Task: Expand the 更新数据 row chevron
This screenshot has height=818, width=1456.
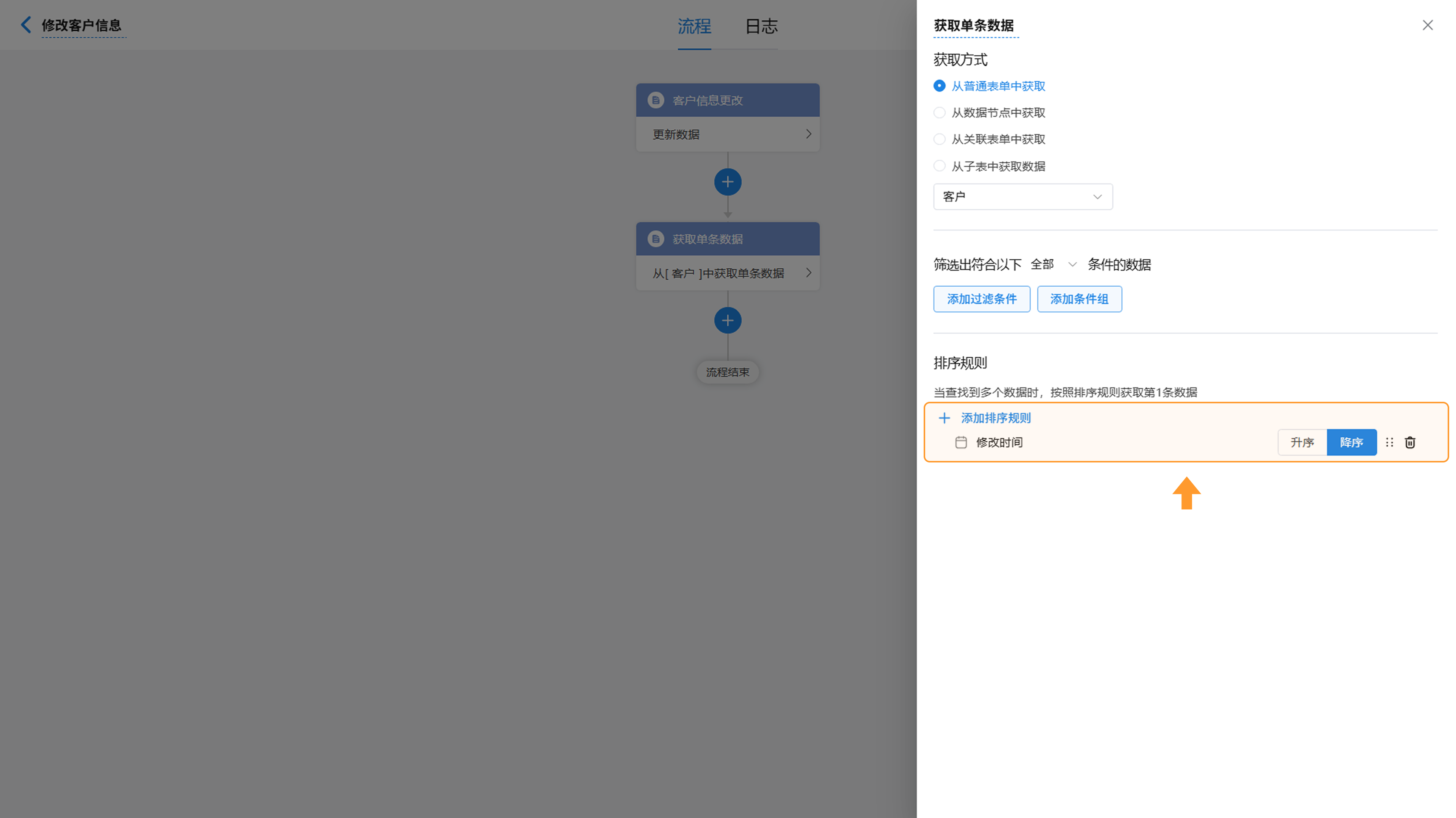Action: click(x=808, y=134)
